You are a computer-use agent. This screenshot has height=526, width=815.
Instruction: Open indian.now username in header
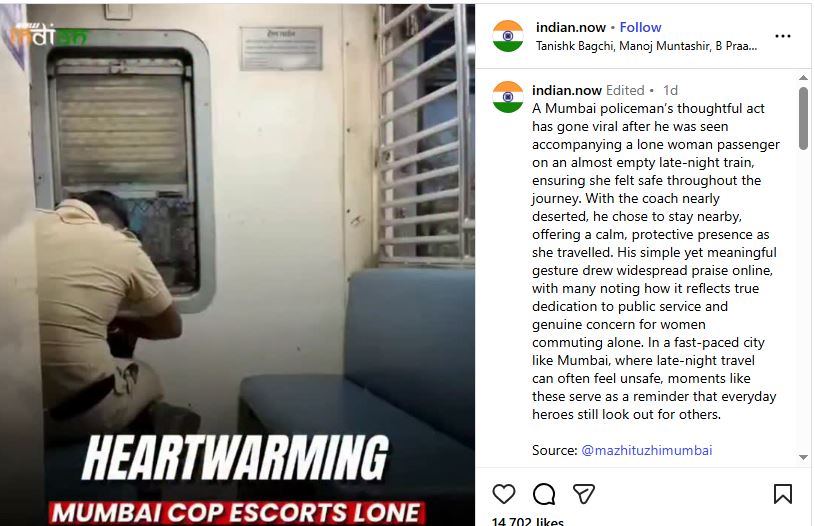[x=571, y=27]
